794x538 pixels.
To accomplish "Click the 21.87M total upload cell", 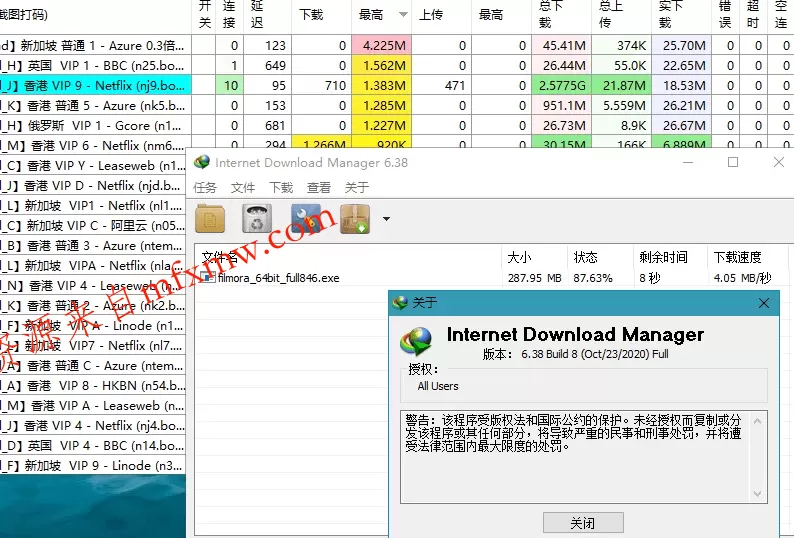I will pos(622,86).
